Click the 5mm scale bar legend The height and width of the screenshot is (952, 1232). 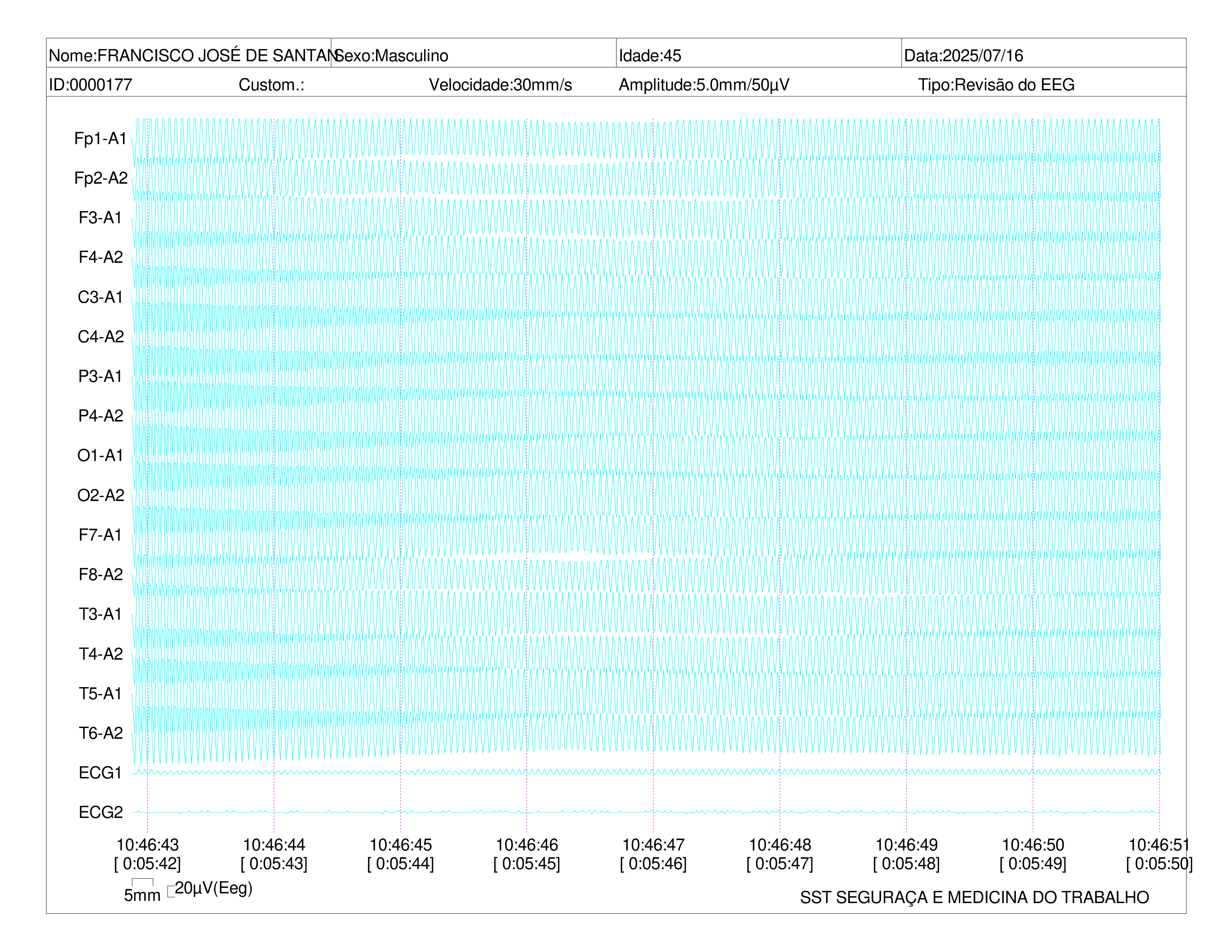point(142,890)
